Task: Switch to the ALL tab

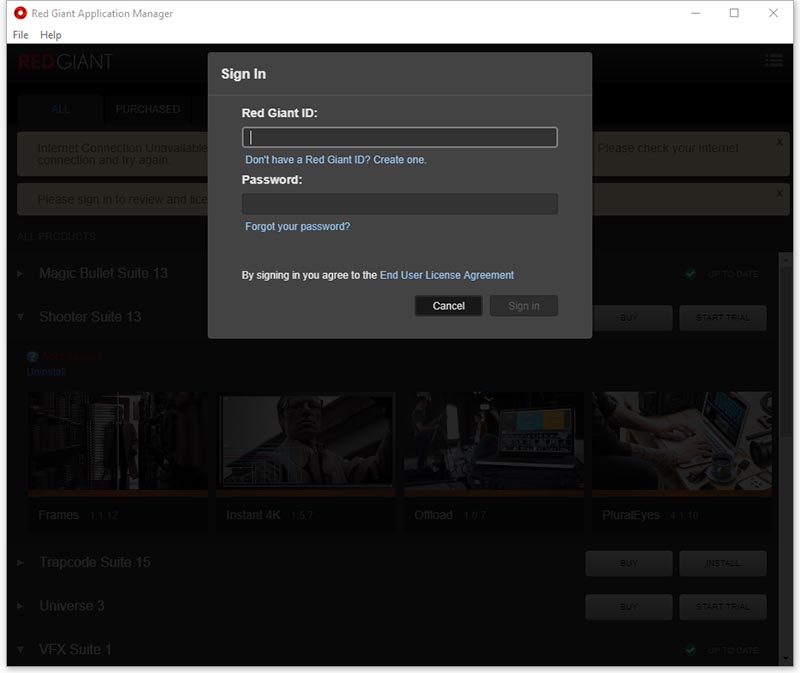Action: pyautogui.click(x=61, y=109)
